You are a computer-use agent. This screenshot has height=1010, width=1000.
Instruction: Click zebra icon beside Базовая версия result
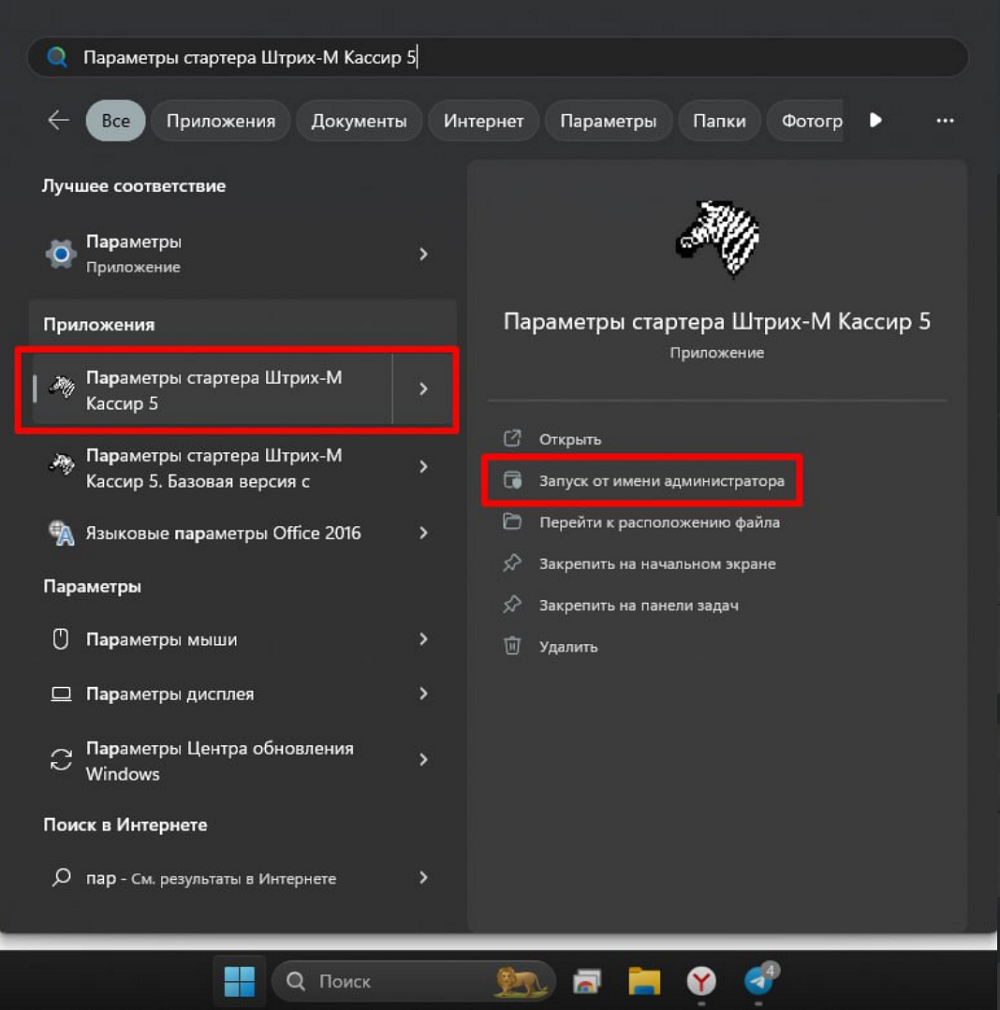pyautogui.click(x=62, y=465)
